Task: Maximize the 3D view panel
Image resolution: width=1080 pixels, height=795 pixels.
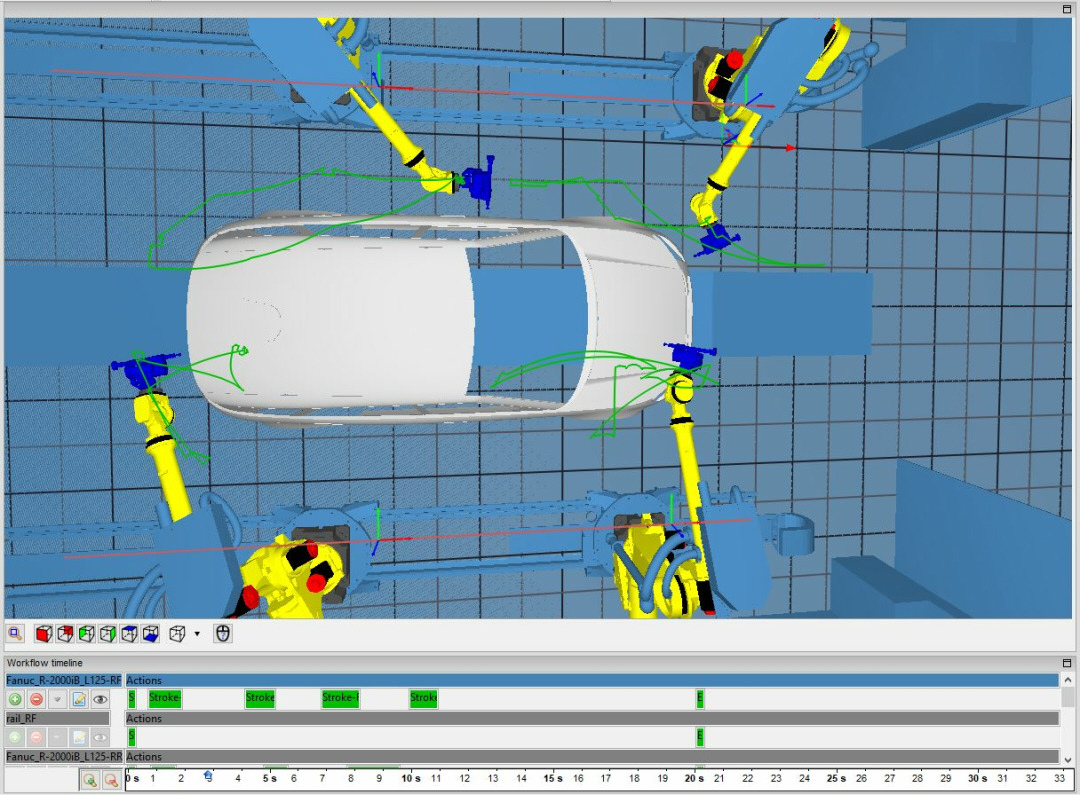Action: (x=1067, y=9)
